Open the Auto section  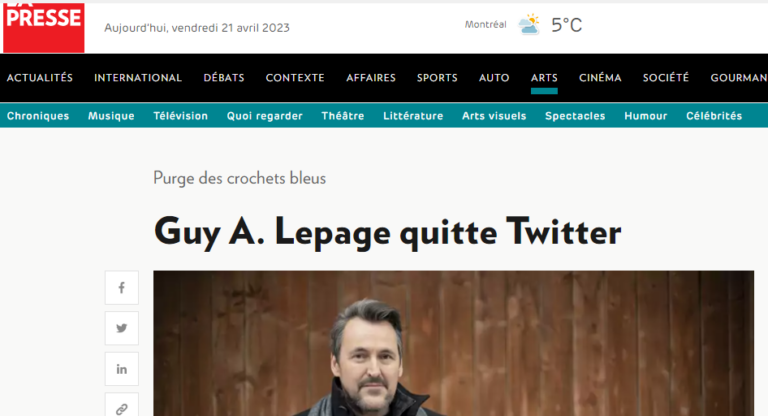[494, 78]
